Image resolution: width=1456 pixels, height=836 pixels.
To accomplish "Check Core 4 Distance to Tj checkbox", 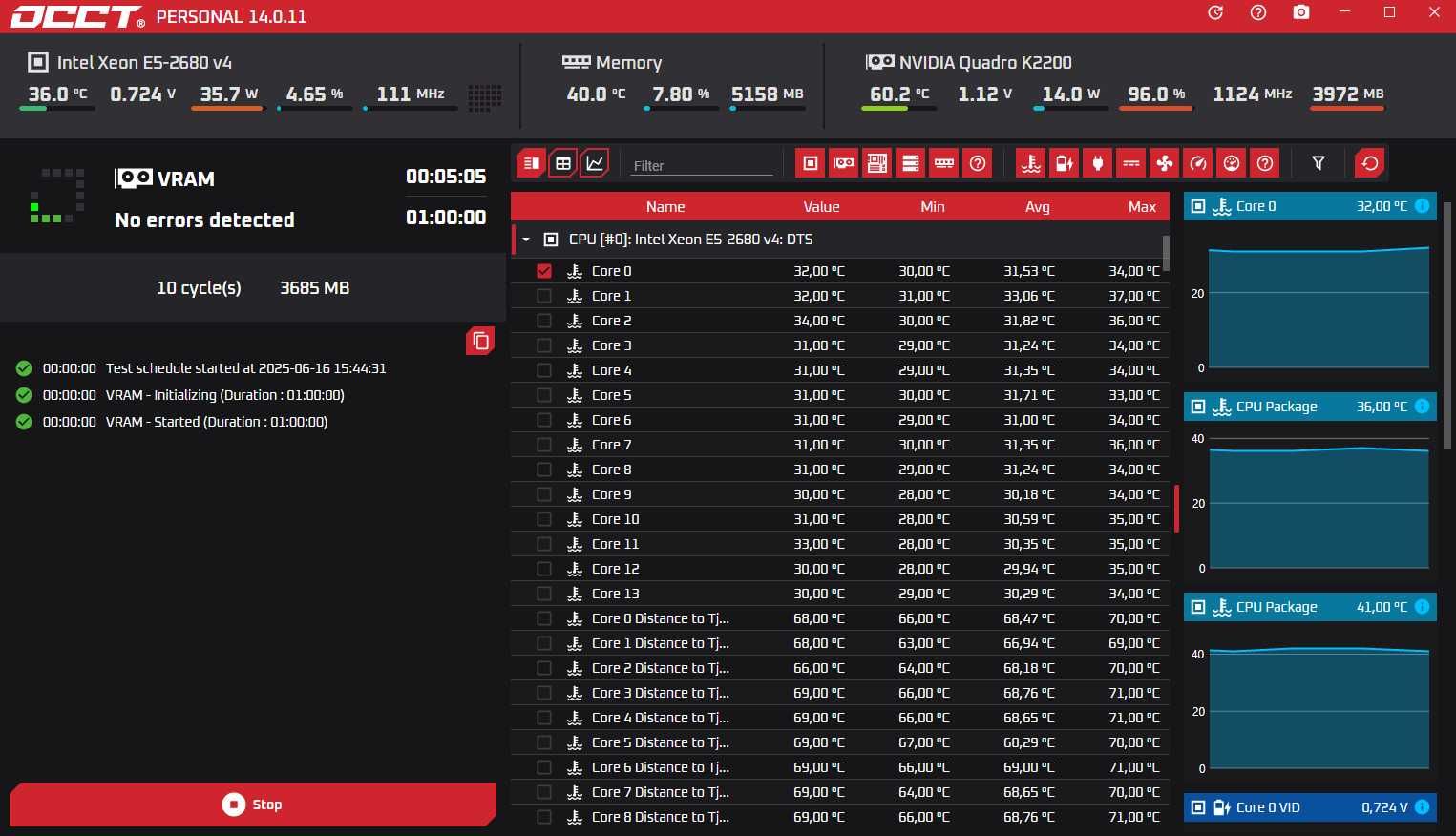I will [x=544, y=718].
